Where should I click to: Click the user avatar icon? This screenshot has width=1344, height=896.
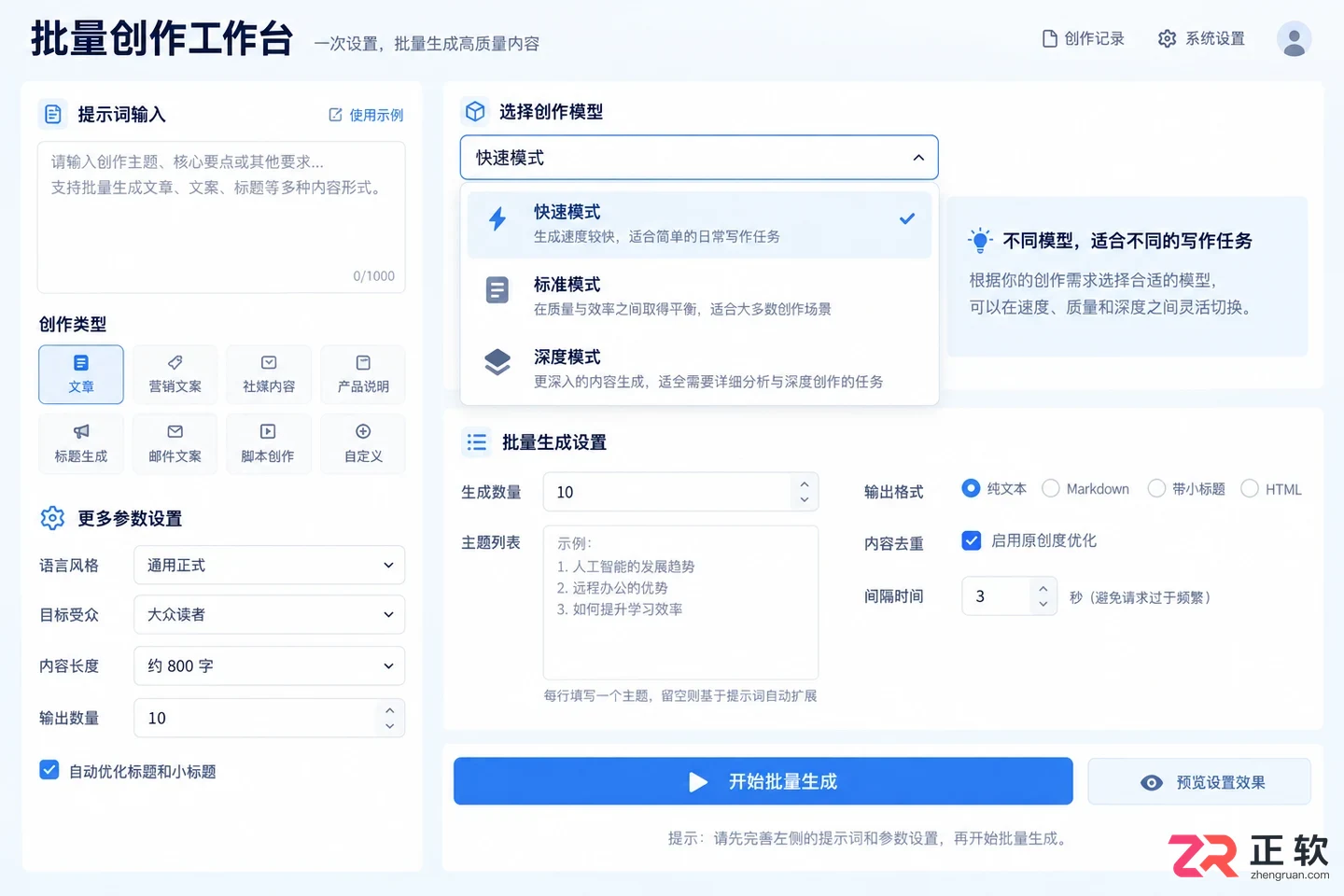tap(1294, 39)
